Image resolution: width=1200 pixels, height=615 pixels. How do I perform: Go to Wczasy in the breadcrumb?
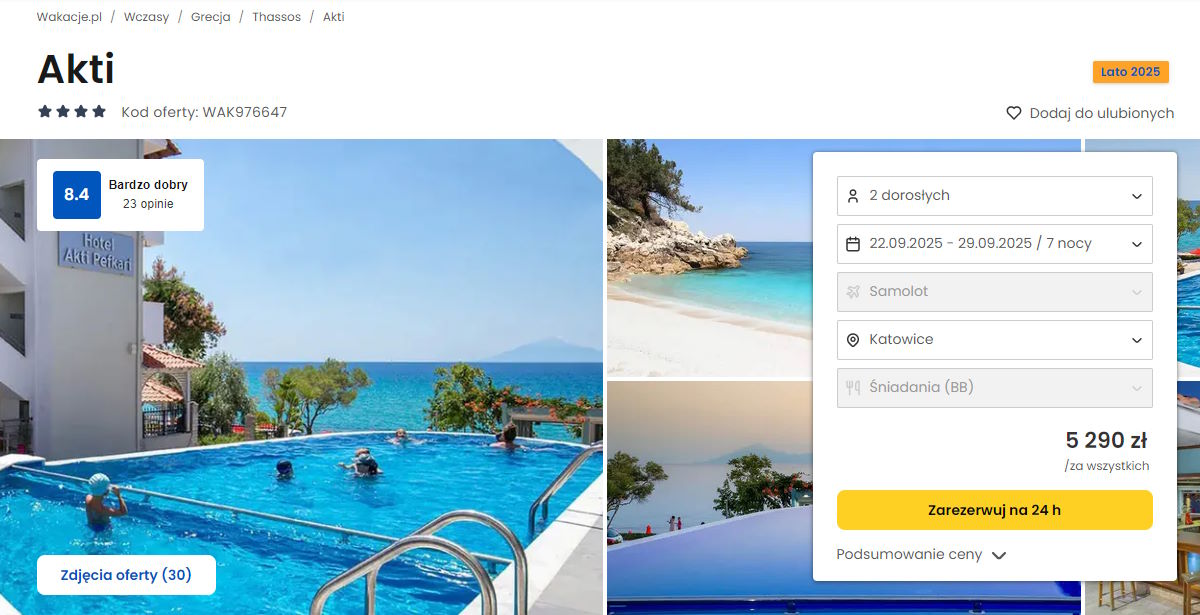tap(146, 17)
